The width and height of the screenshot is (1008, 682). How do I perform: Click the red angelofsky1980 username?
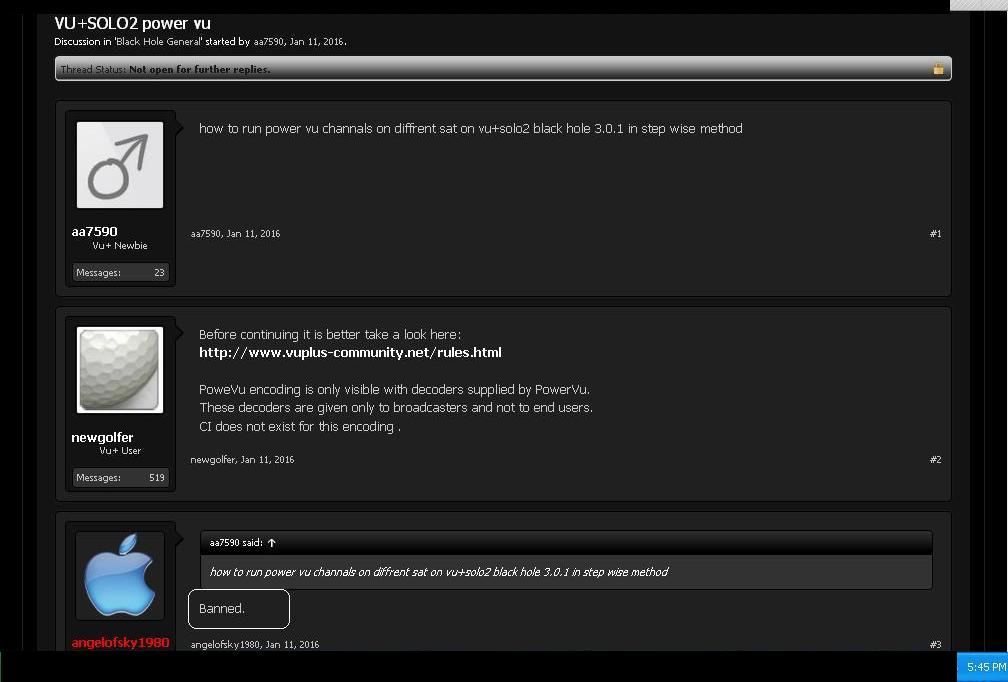[x=120, y=642]
